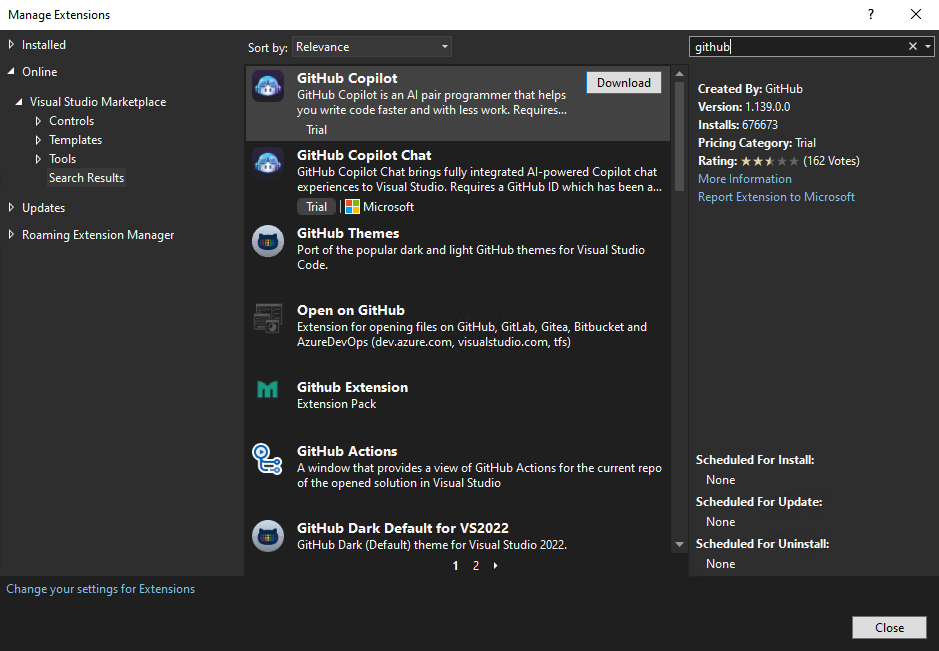Expand the Tools node

pos(38,159)
